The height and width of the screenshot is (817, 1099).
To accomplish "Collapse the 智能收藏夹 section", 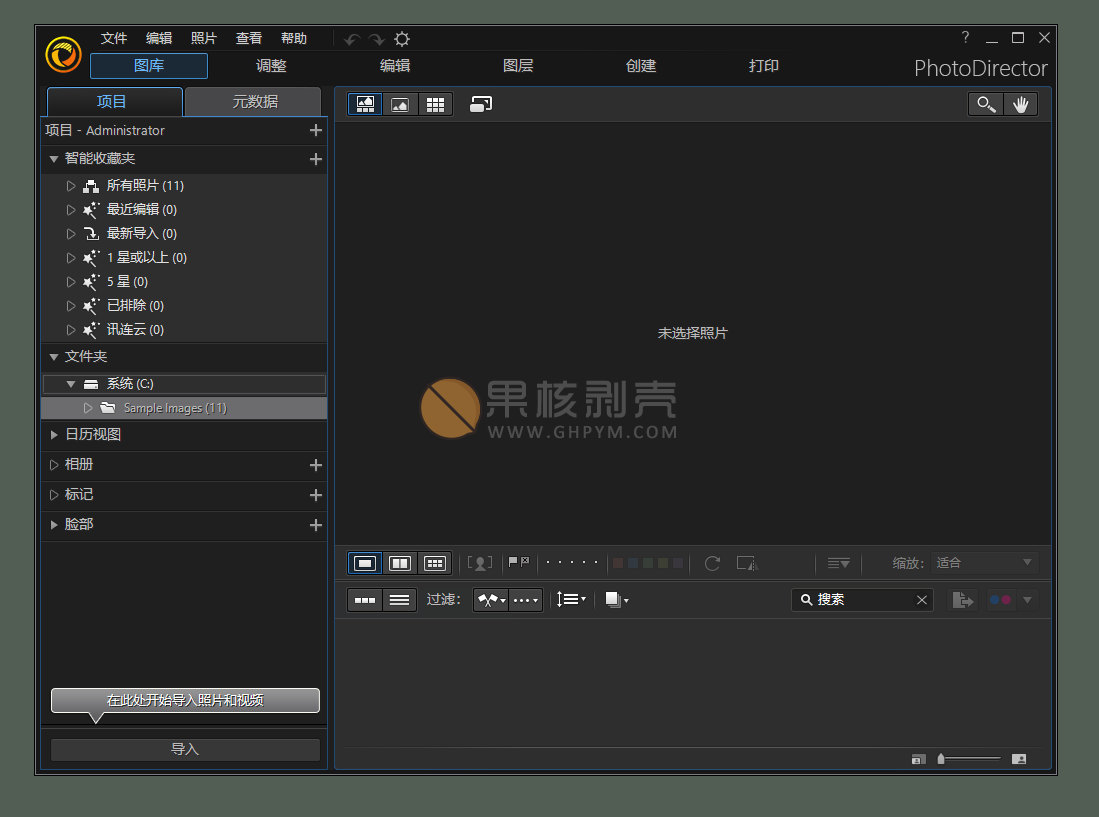I will [54, 159].
